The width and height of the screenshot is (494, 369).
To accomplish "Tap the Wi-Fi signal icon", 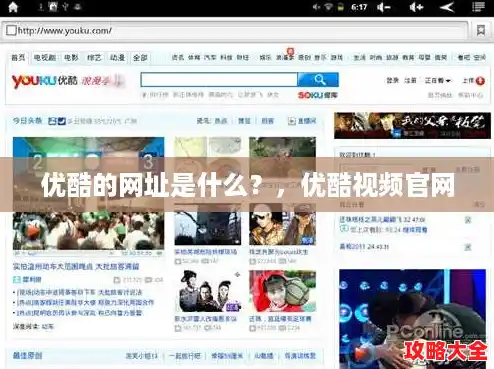I will coord(328,7).
